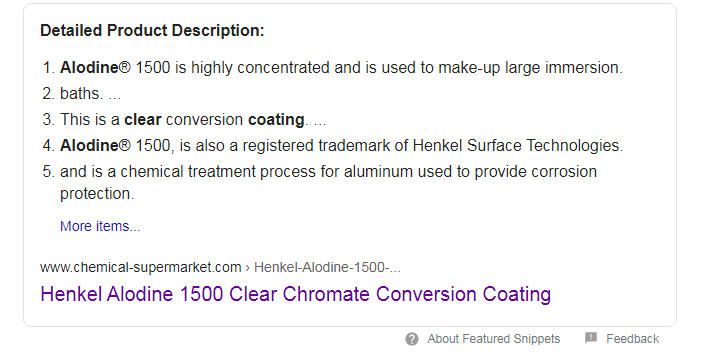Click the word protection on last line
Image resolution: width=702 pixels, height=361 pixels.
[97, 194]
